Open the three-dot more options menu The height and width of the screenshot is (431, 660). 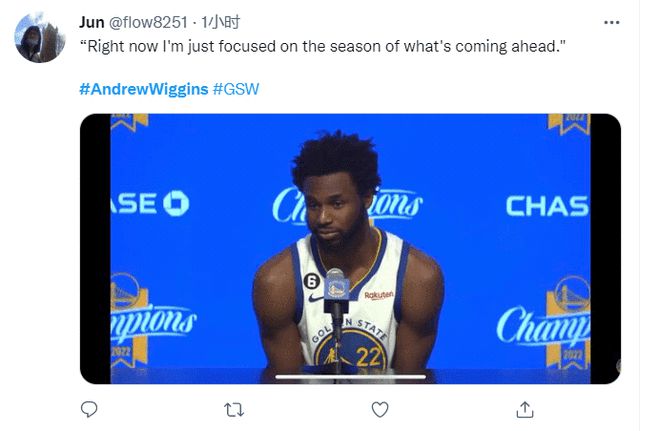pos(611,22)
